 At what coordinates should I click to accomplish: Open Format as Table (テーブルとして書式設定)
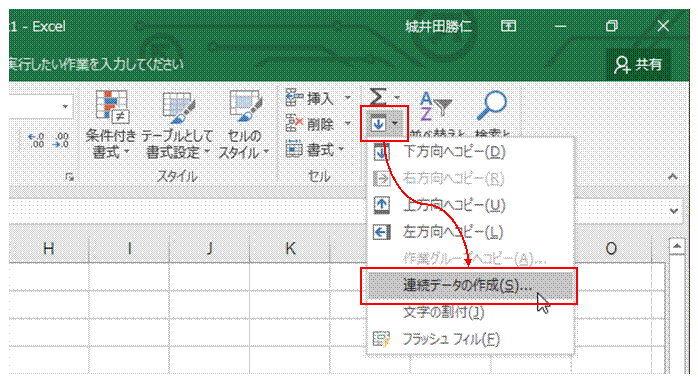click(x=177, y=125)
